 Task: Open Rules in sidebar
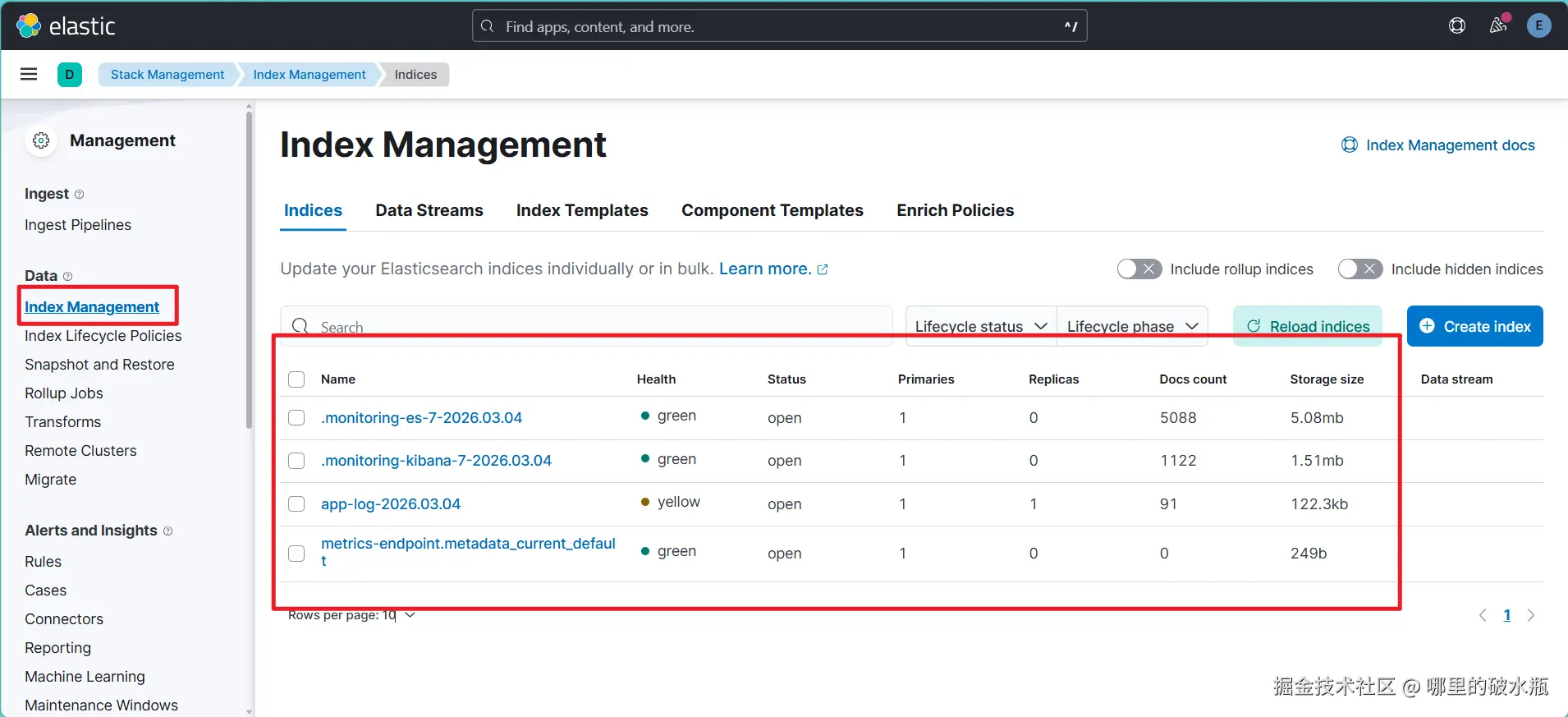point(44,562)
